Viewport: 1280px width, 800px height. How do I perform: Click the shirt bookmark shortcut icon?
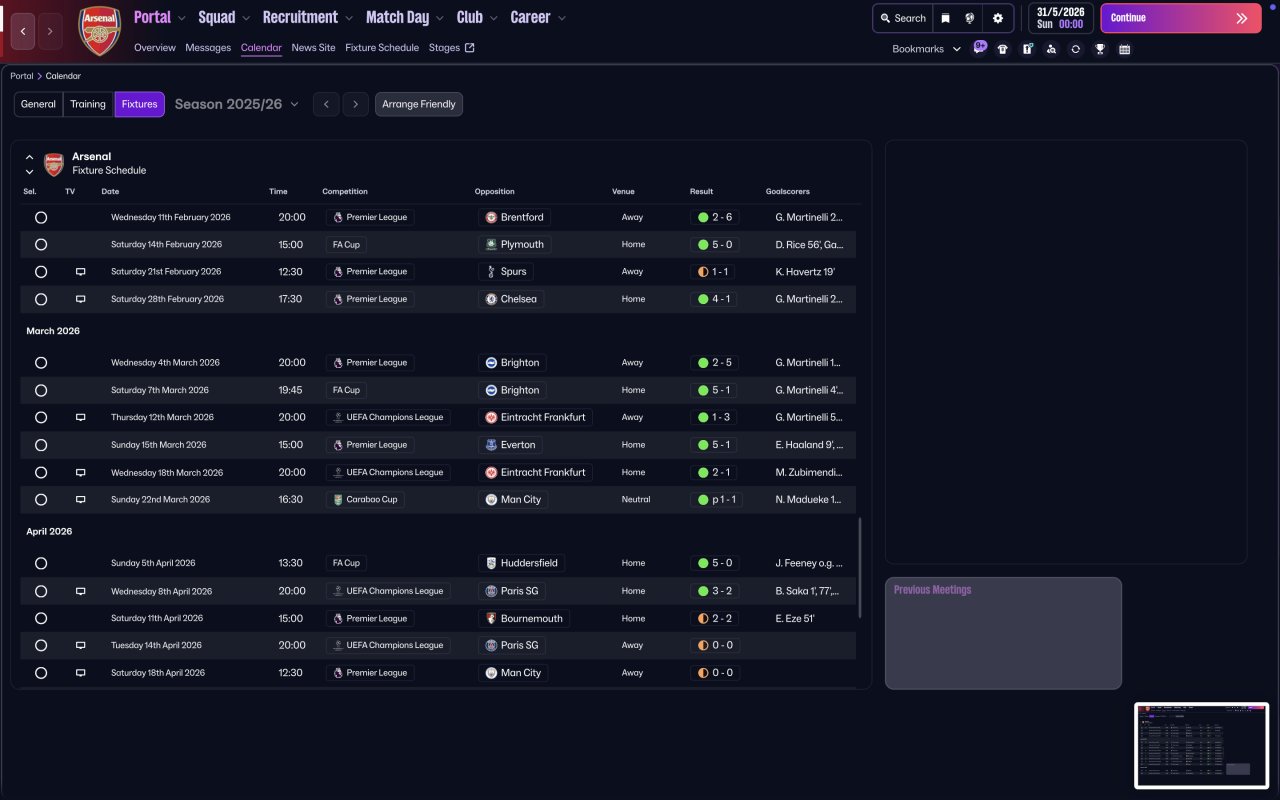click(x=1003, y=49)
